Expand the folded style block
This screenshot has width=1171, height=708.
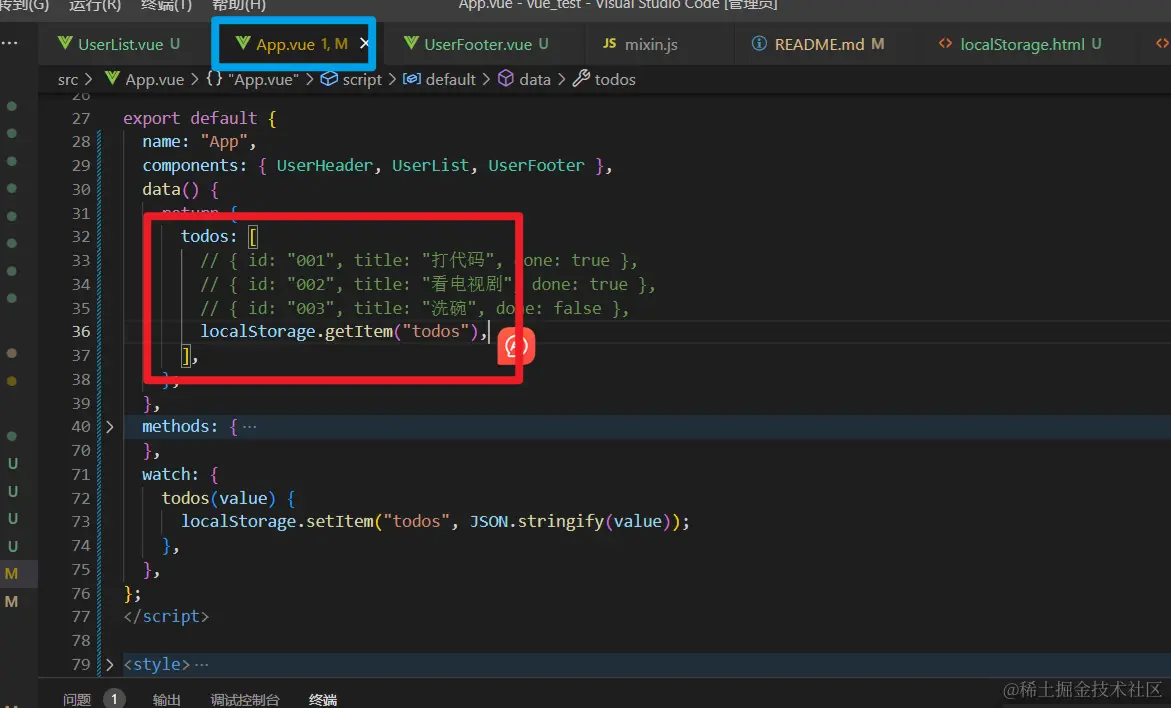click(x=110, y=664)
